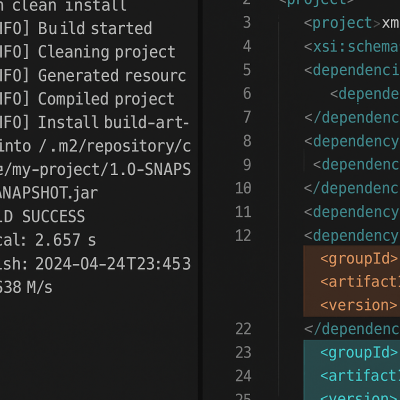Click the indented "<depende" tag on line 6
This screenshot has height=400, width=400.
tap(365, 94)
